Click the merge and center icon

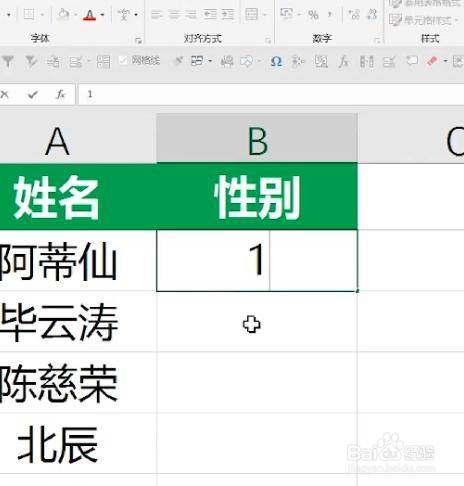coord(251,14)
